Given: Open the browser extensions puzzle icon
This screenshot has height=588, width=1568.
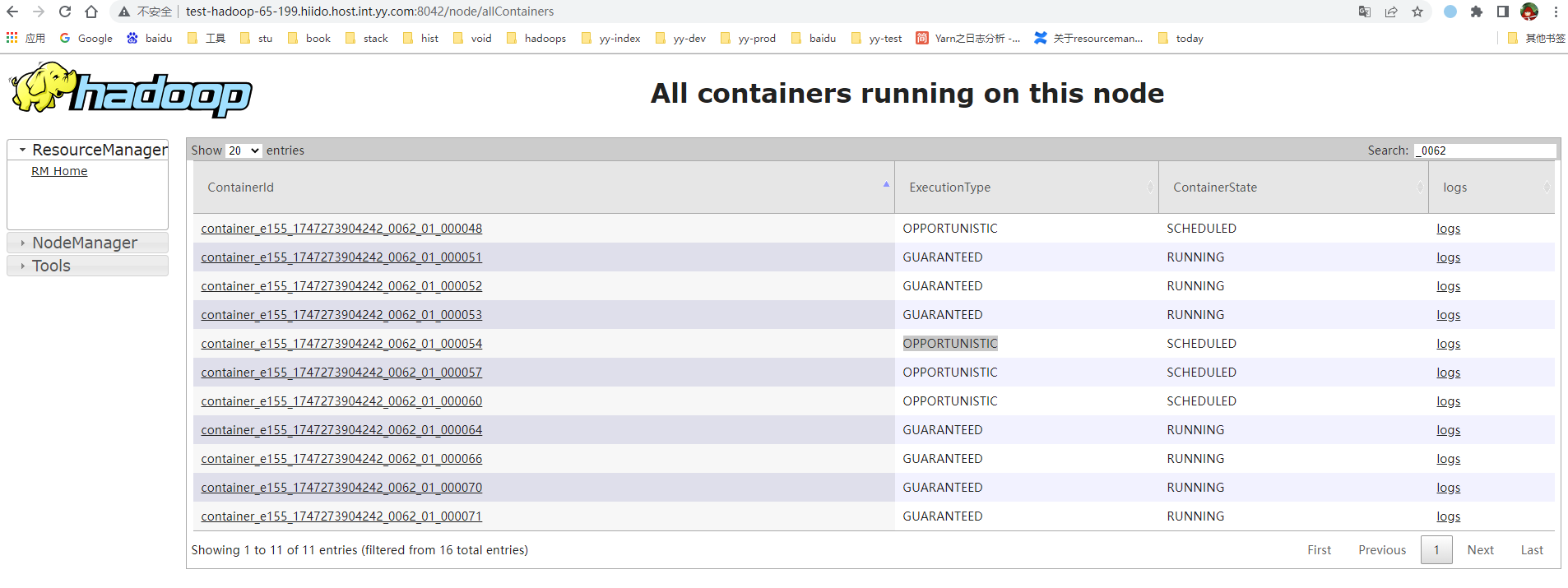Looking at the screenshot, I should tap(1477, 12).
